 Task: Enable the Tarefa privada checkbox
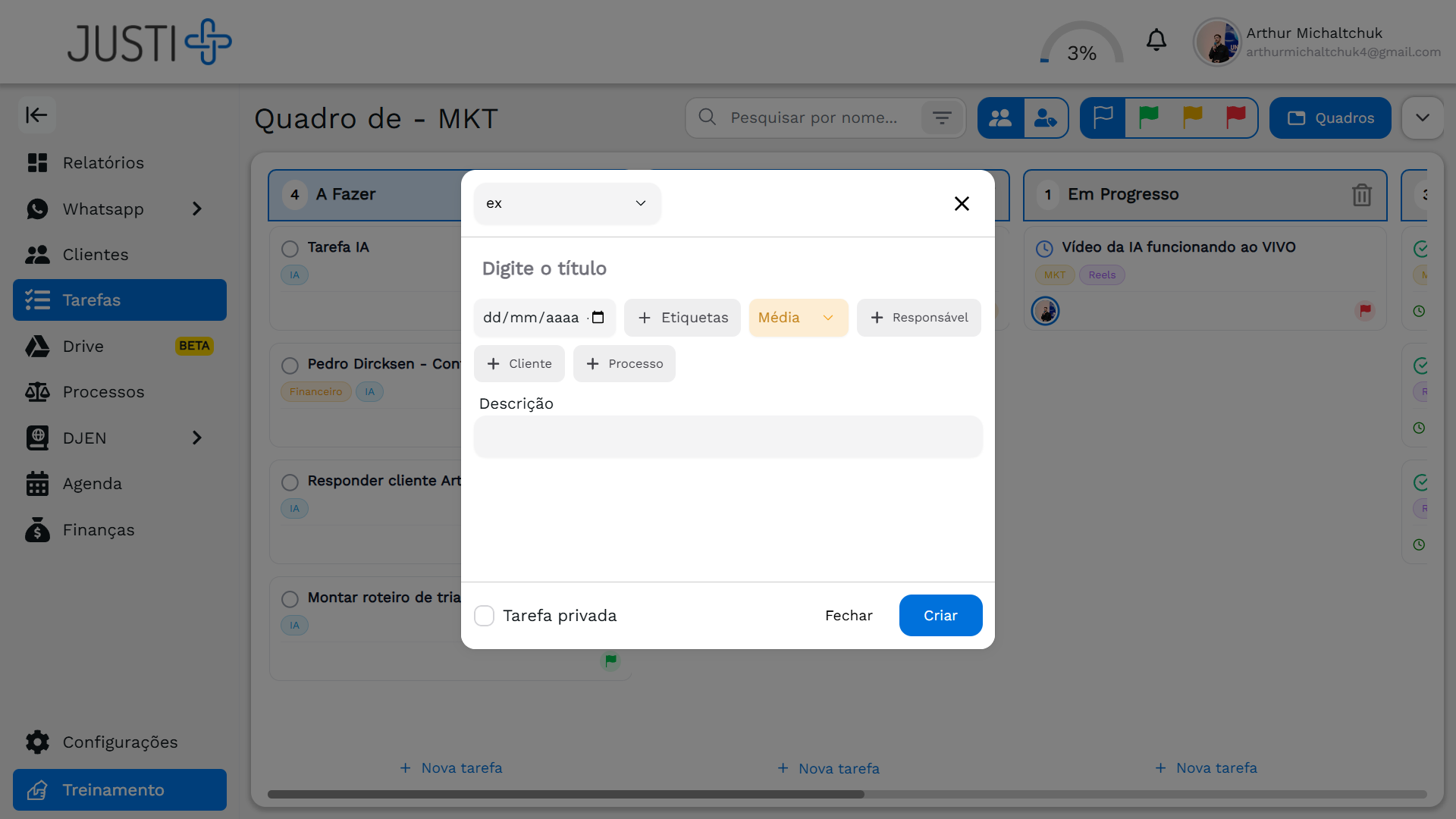click(x=484, y=616)
